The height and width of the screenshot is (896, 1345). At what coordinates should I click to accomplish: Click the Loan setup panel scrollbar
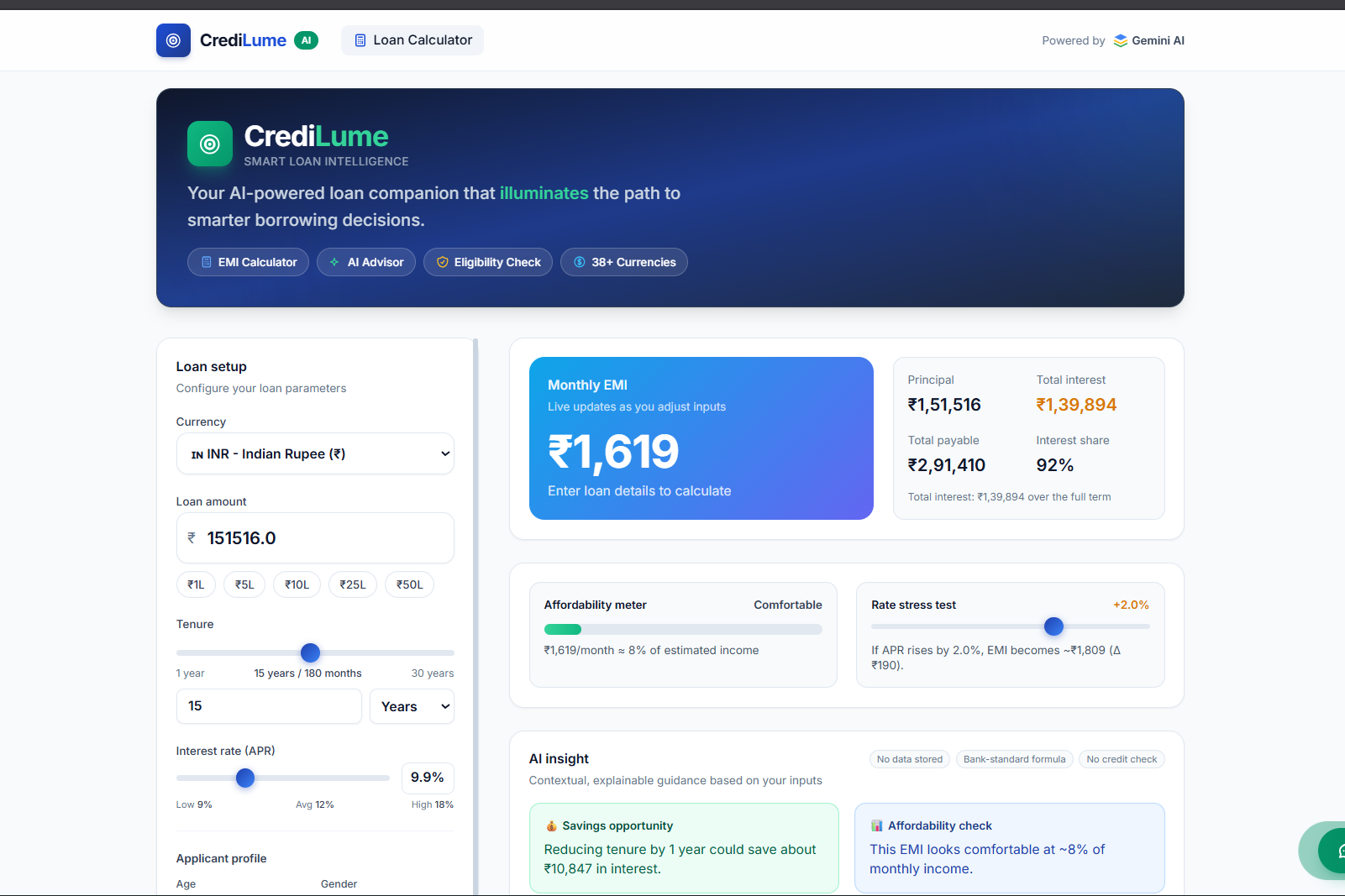(475, 616)
